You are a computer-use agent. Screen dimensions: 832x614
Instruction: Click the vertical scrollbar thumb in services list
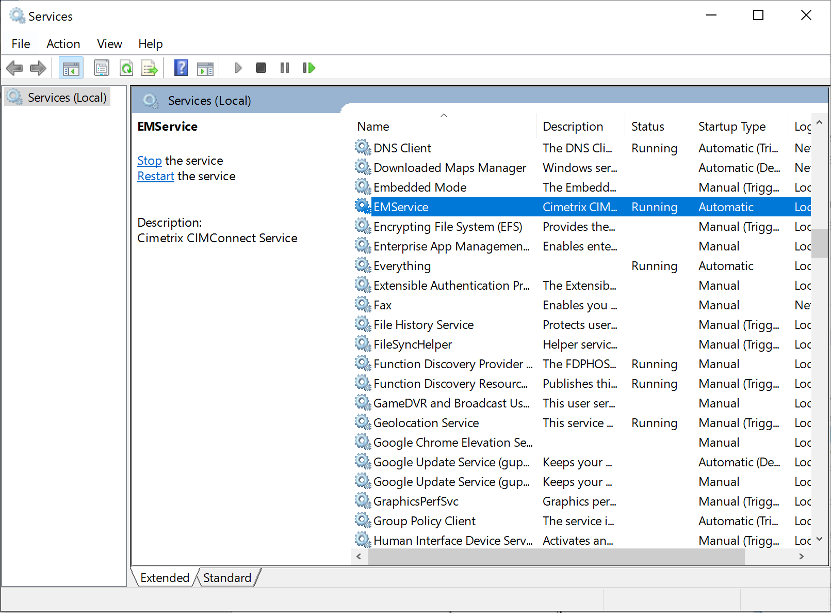pos(819,243)
